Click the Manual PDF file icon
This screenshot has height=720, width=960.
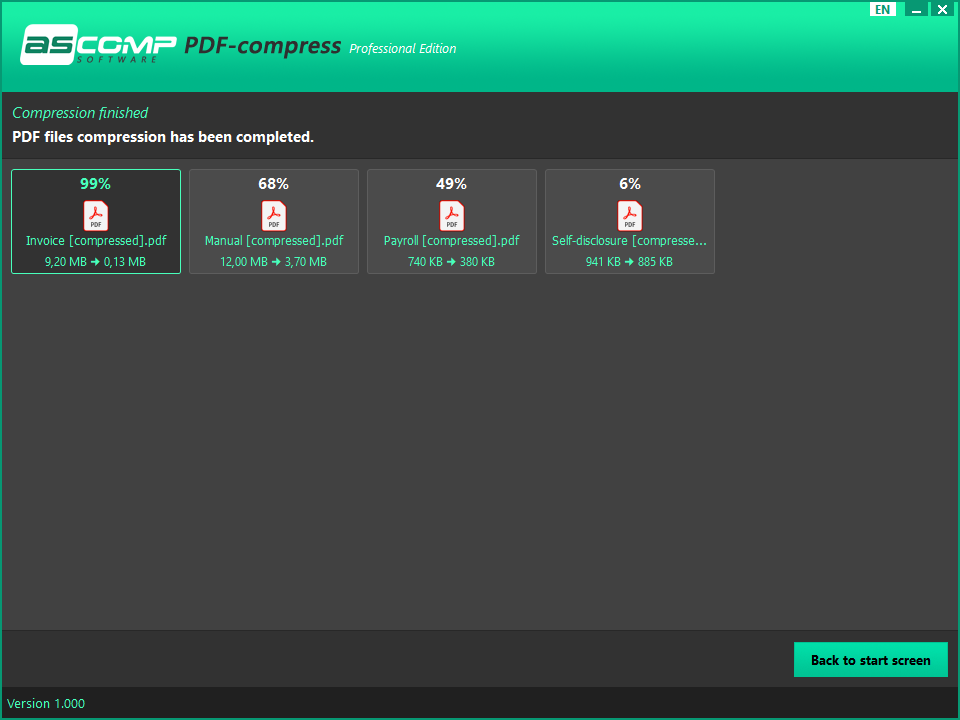274,215
